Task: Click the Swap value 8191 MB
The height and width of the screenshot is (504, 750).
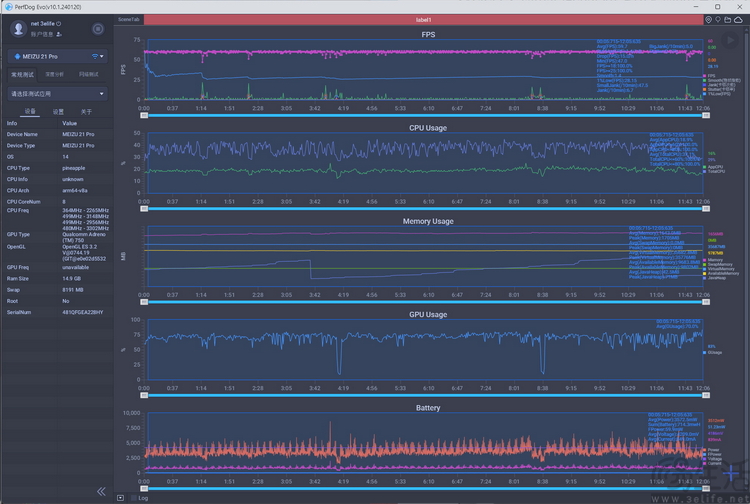Action: pos(73,290)
